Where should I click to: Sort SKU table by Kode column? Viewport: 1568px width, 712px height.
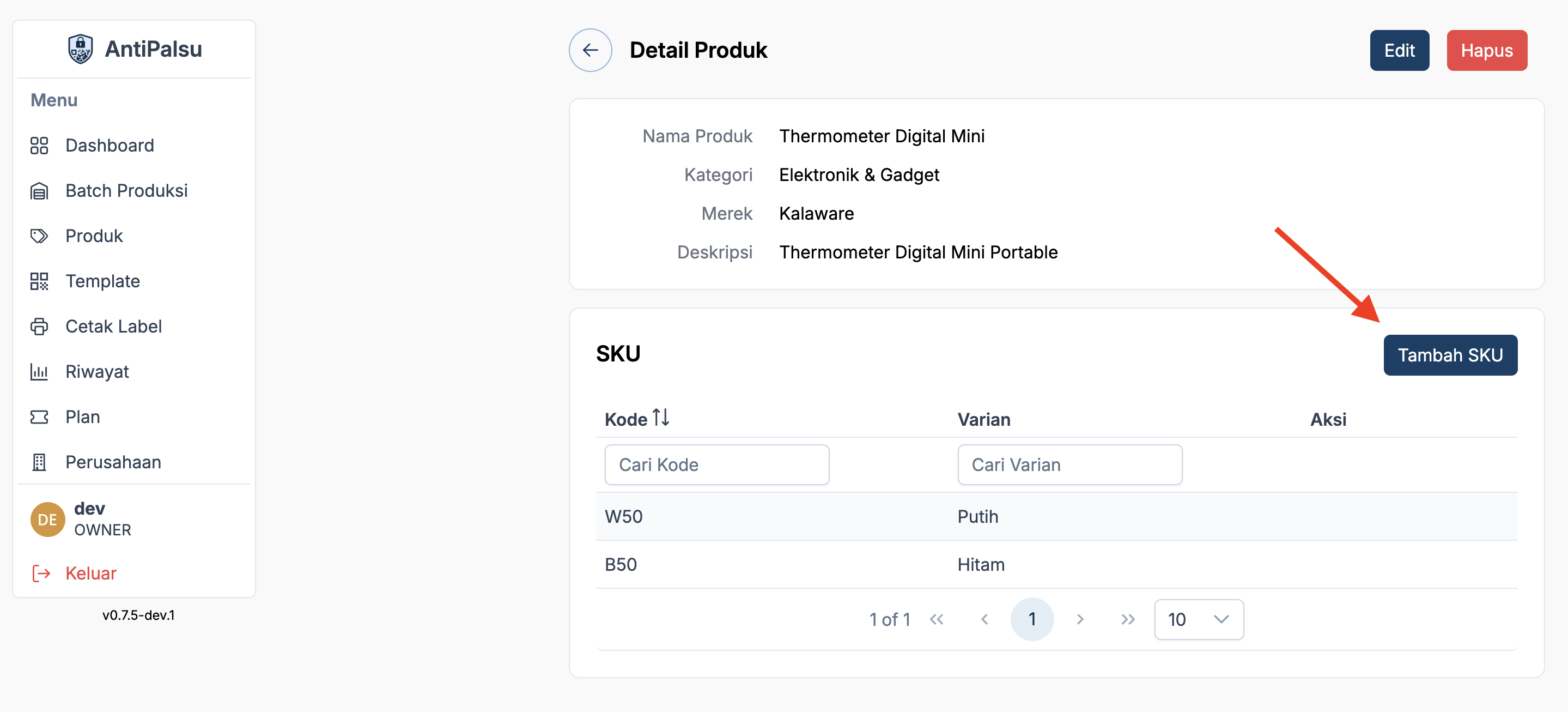coord(660,419)
